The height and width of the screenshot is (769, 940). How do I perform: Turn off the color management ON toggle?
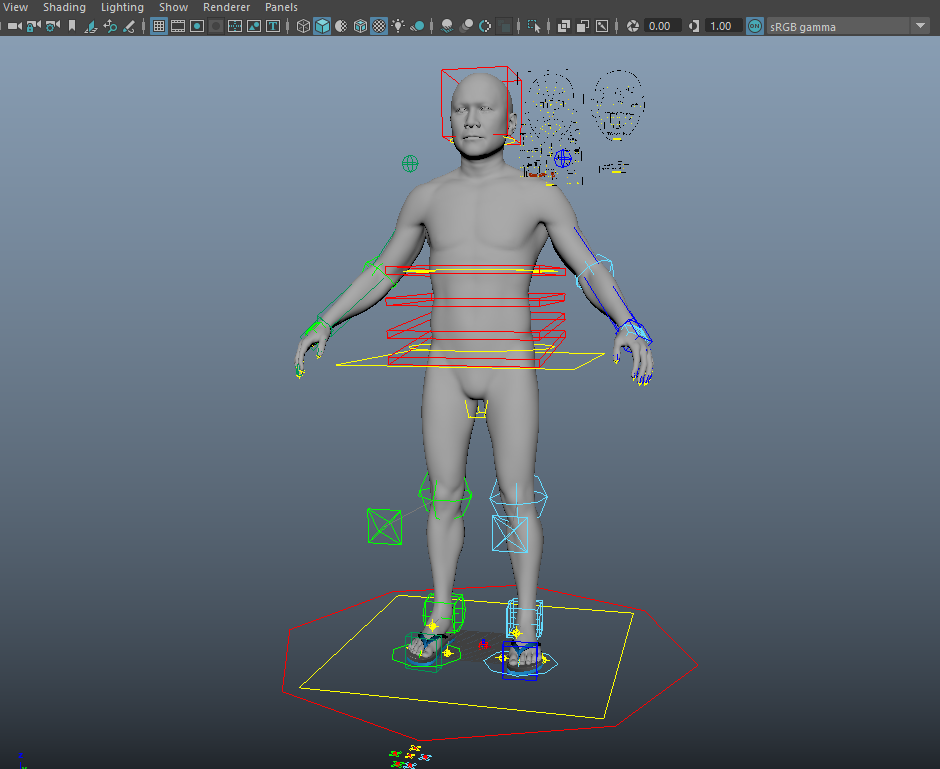point(754,26)
